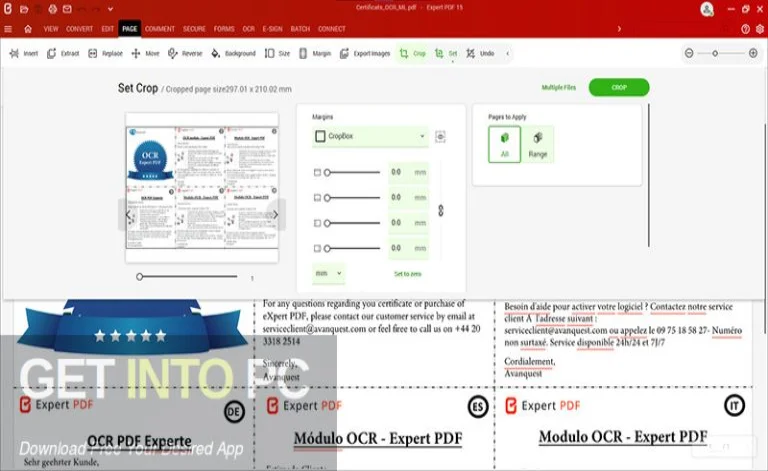768x471 pixels.
Task: Click the zoom level slider
Action: pyautogui.click(x=721, y=53)
